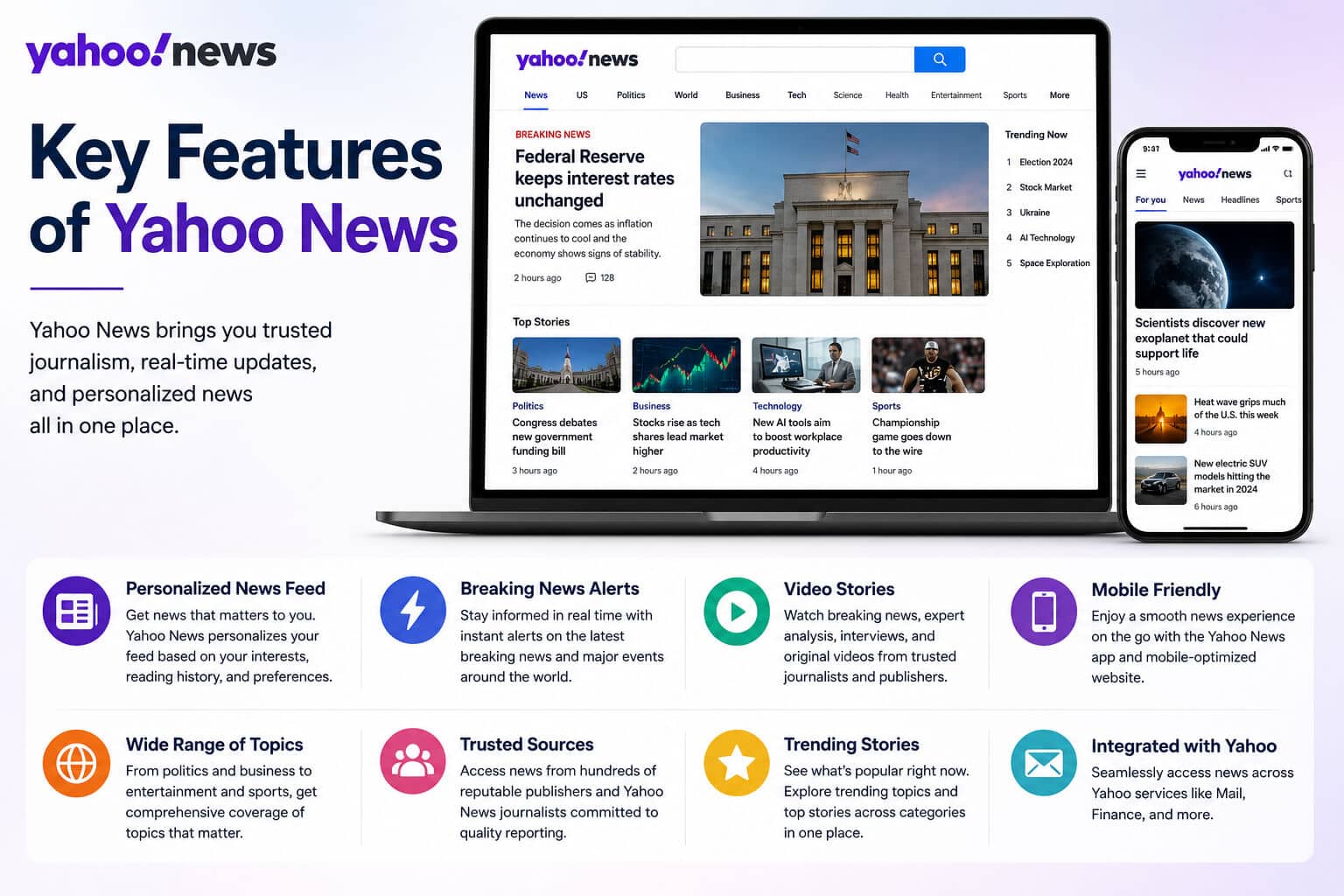Click the search input field on the laptop
The image size is (1344, 896).
(794, 59)
